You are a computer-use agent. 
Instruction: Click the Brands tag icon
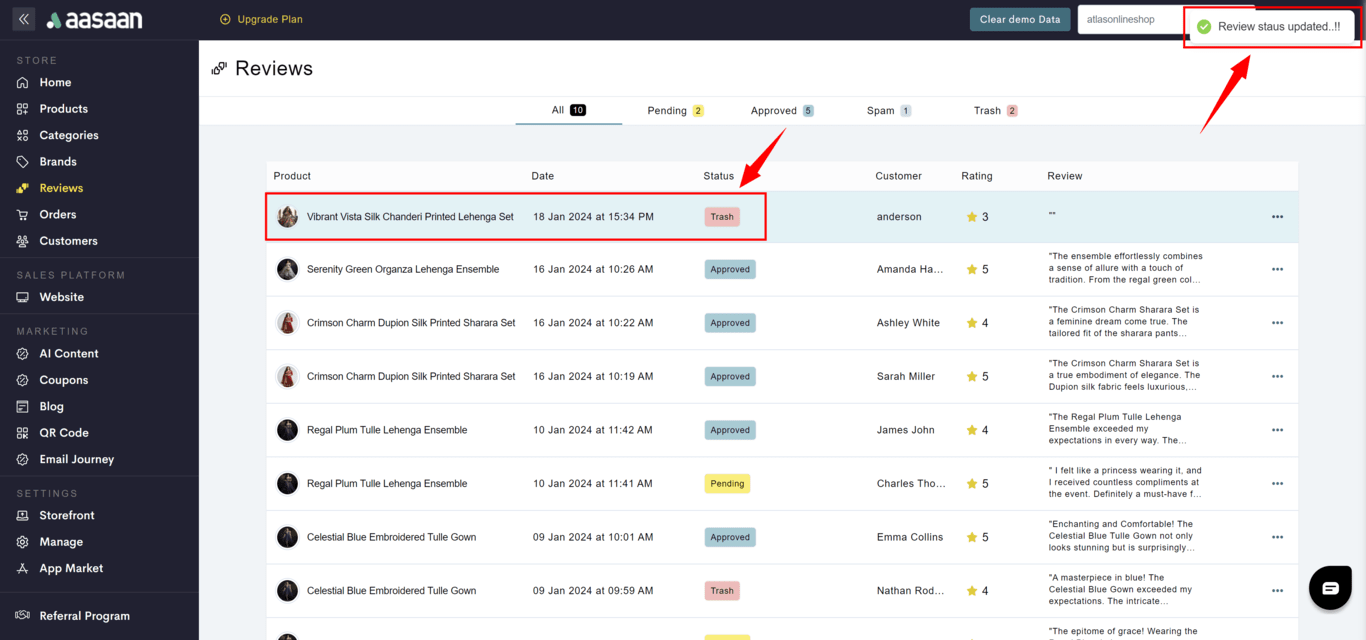(x=22, y=162)
